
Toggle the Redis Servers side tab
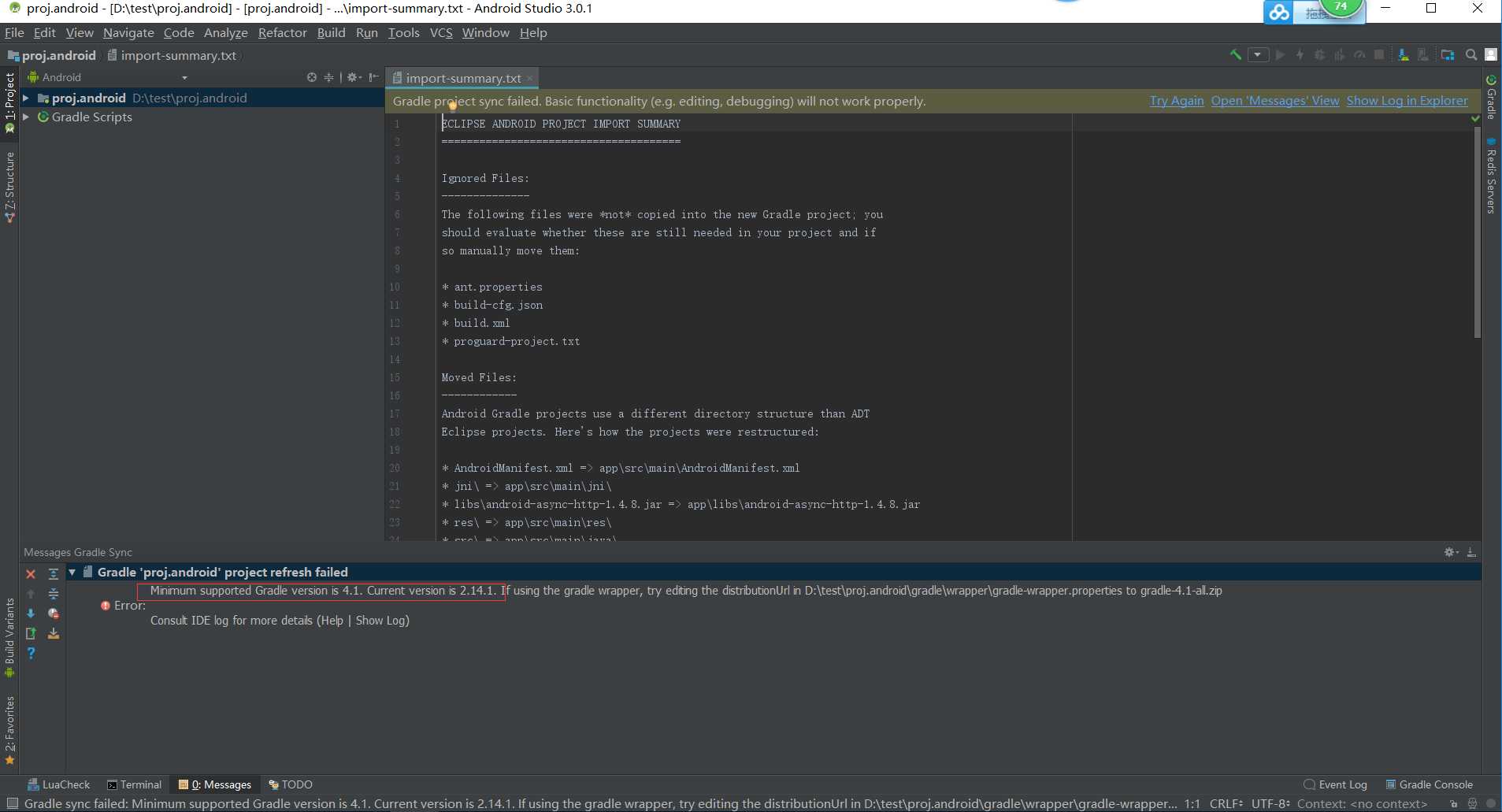tap(1491, 176)
